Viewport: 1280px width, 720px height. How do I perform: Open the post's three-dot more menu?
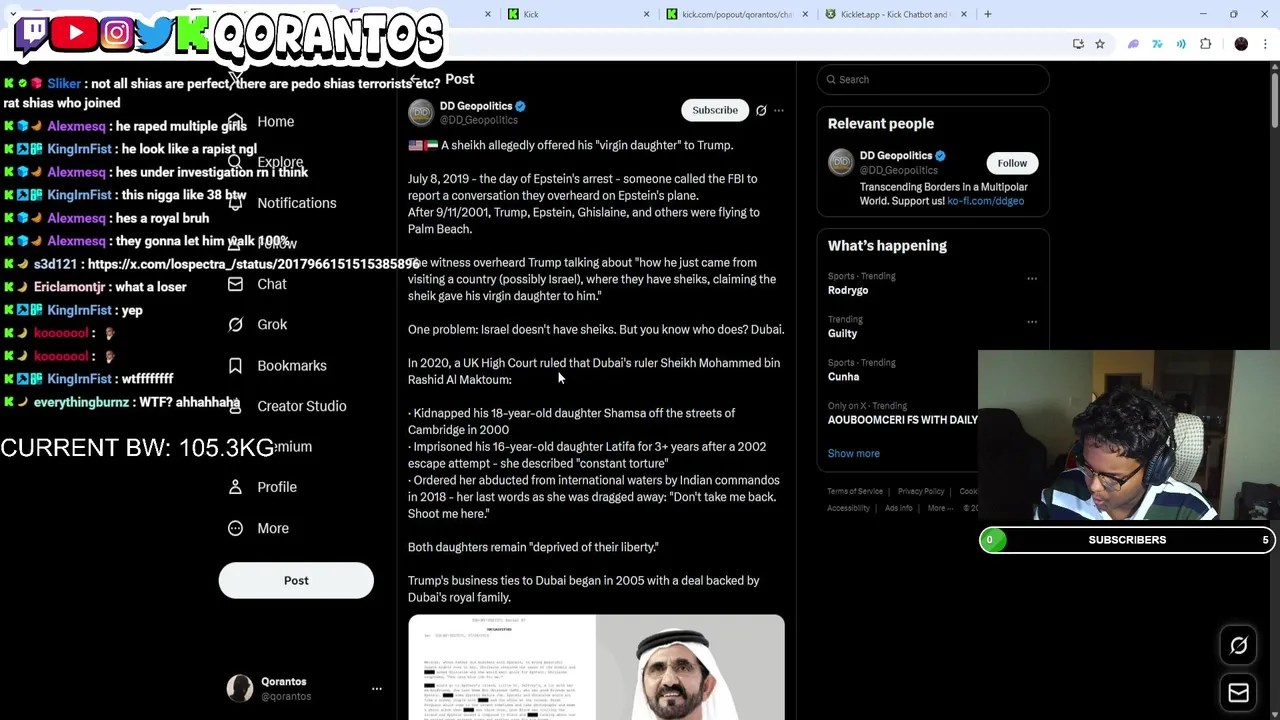point(779,110)
